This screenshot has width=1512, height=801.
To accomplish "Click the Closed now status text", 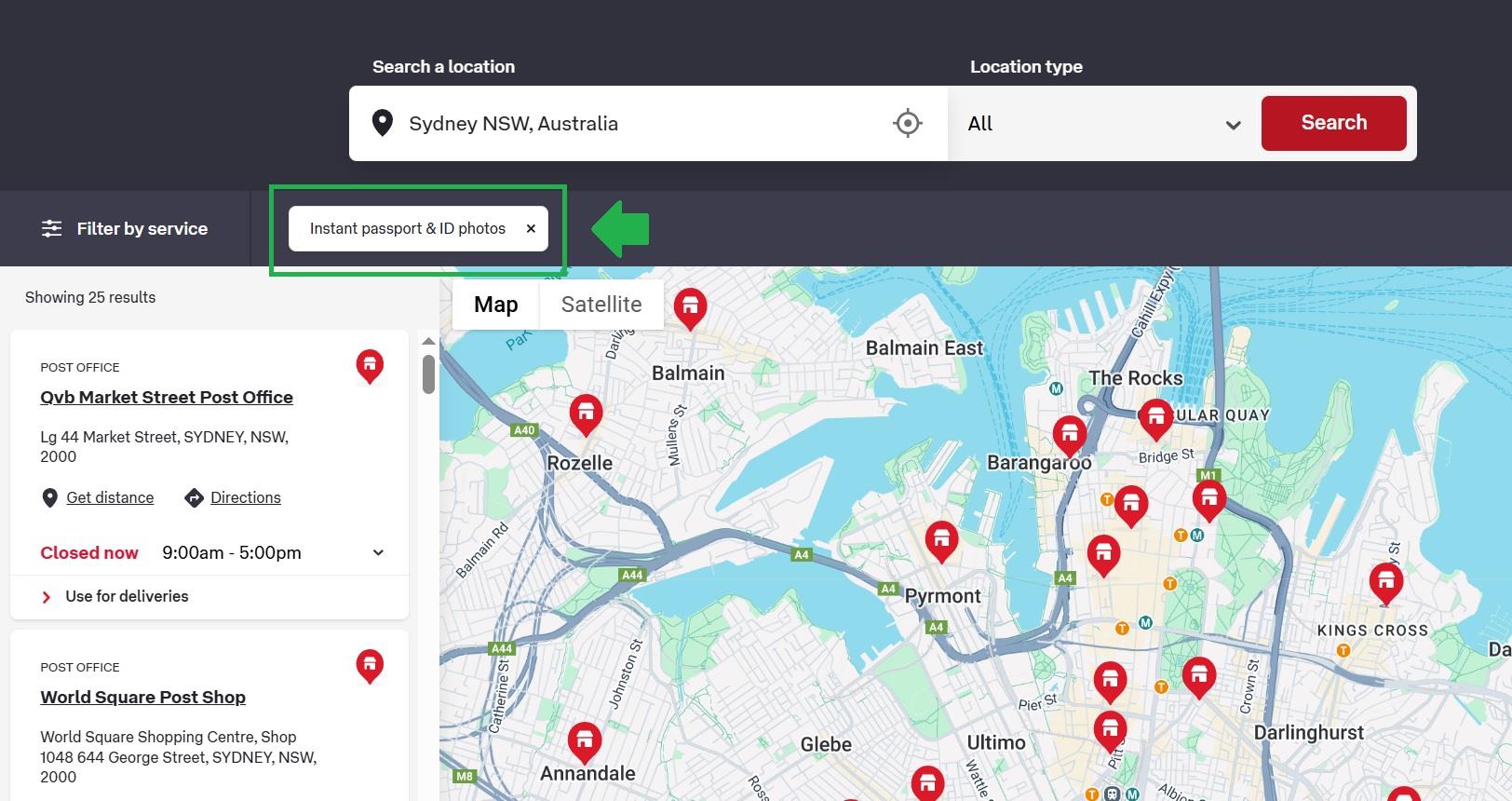I will coord(89,553).
